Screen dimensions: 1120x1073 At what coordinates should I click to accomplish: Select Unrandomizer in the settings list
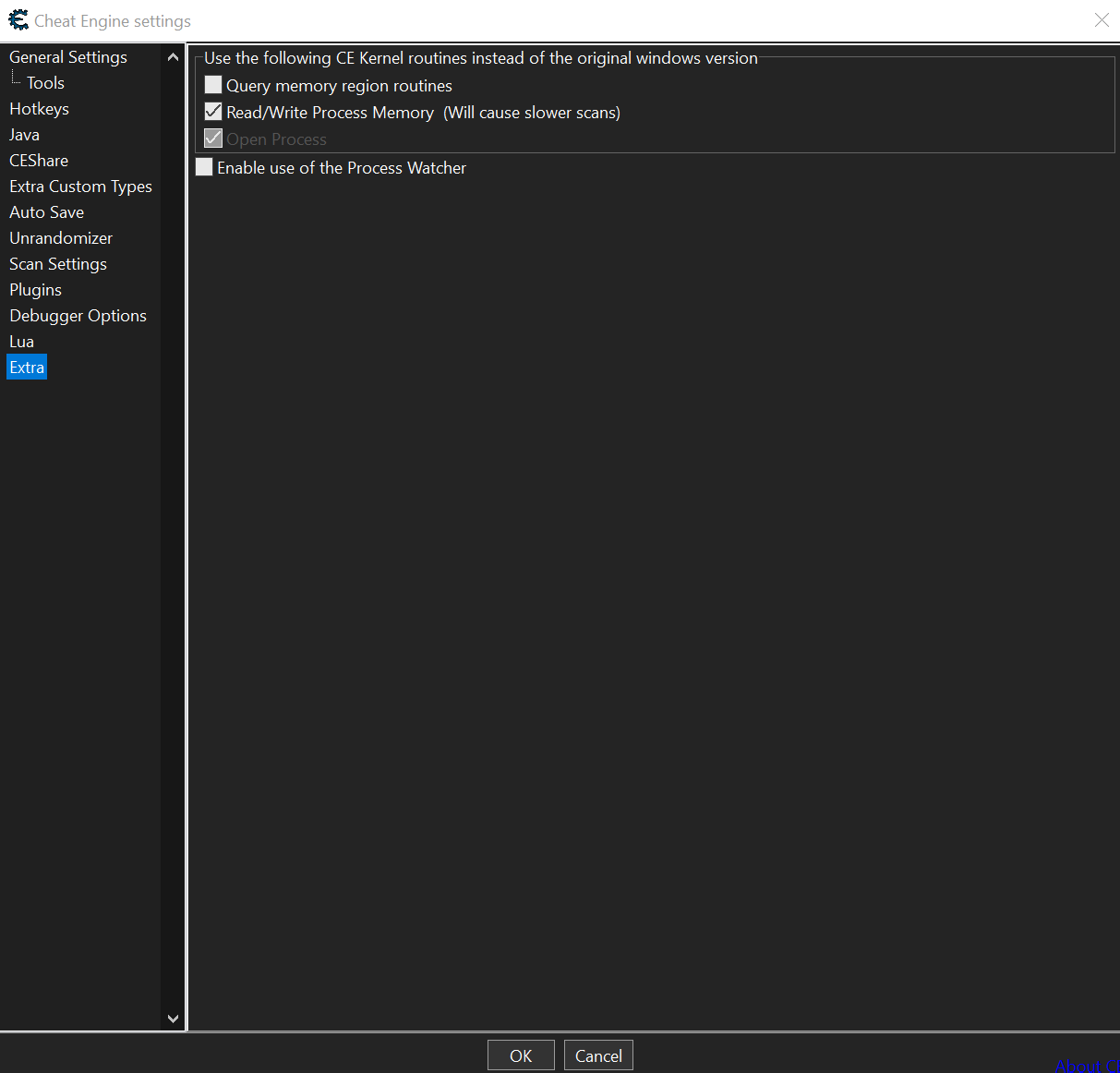(61, 238)
